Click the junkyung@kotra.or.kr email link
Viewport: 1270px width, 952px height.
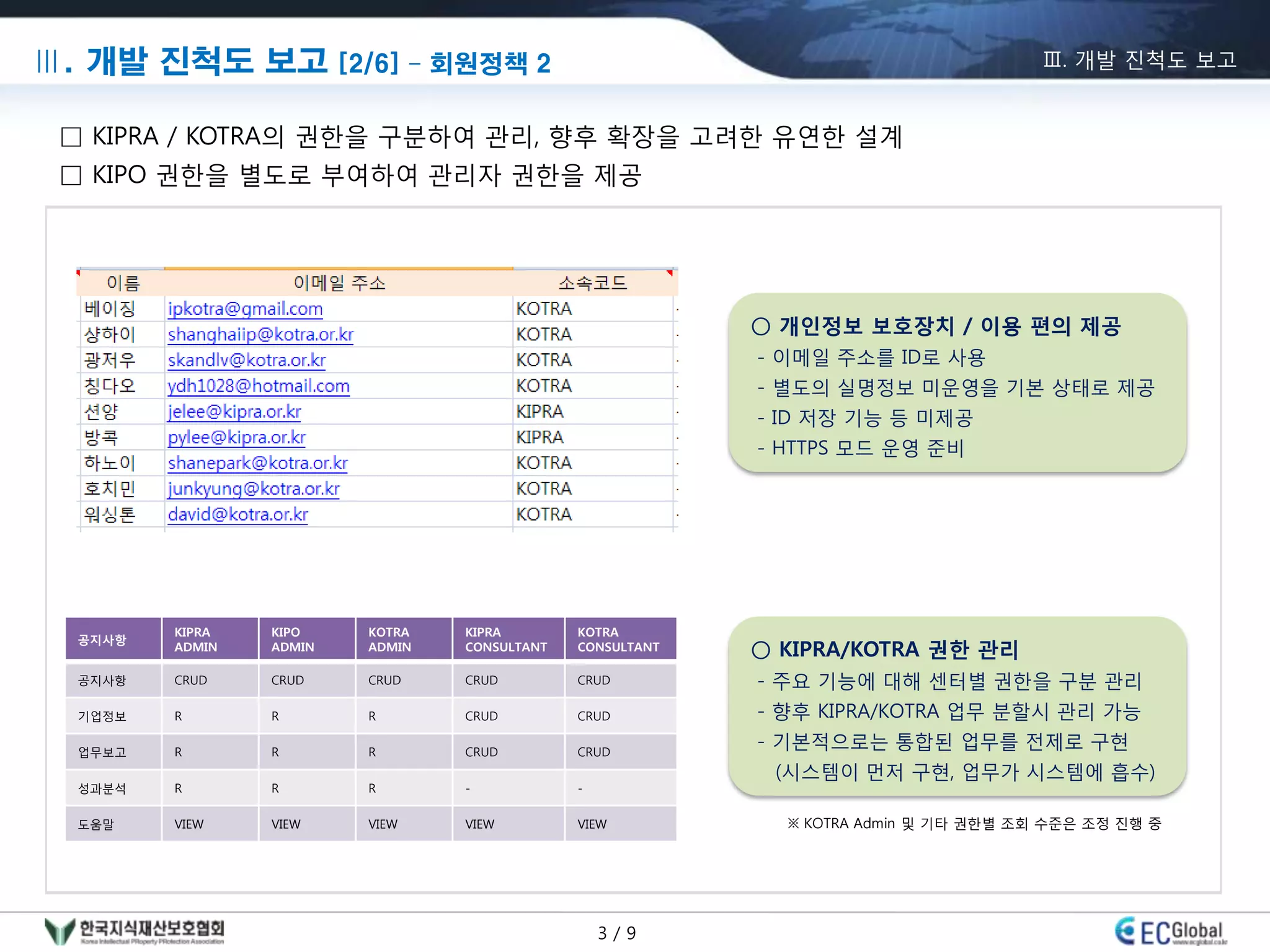254,489
